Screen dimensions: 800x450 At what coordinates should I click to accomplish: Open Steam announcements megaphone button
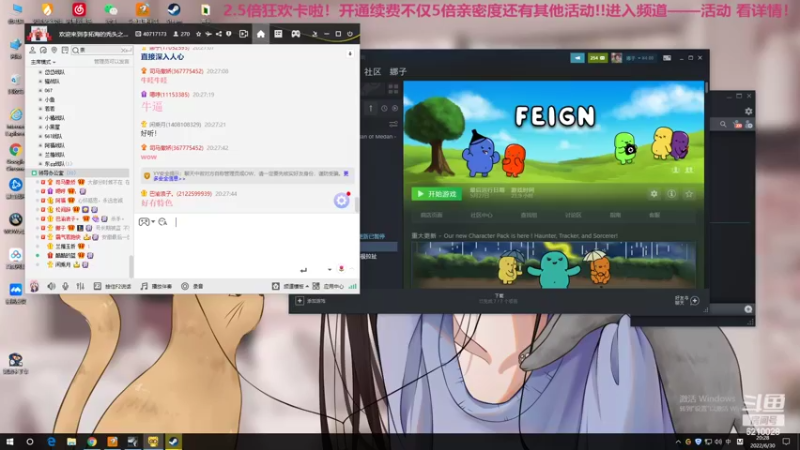577,58
